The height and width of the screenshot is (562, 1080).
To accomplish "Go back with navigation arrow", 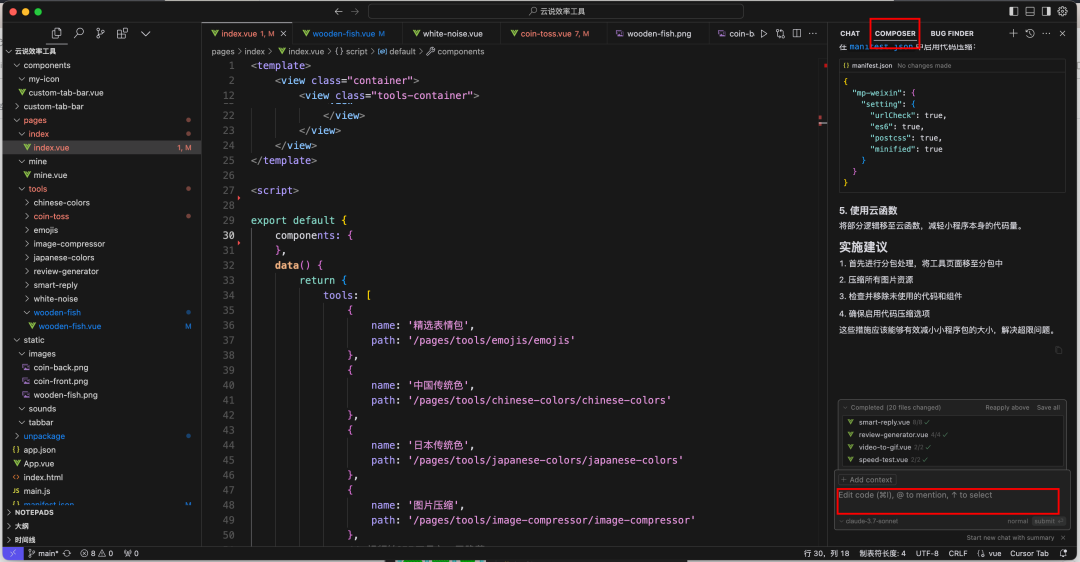I will click(338, 11).
